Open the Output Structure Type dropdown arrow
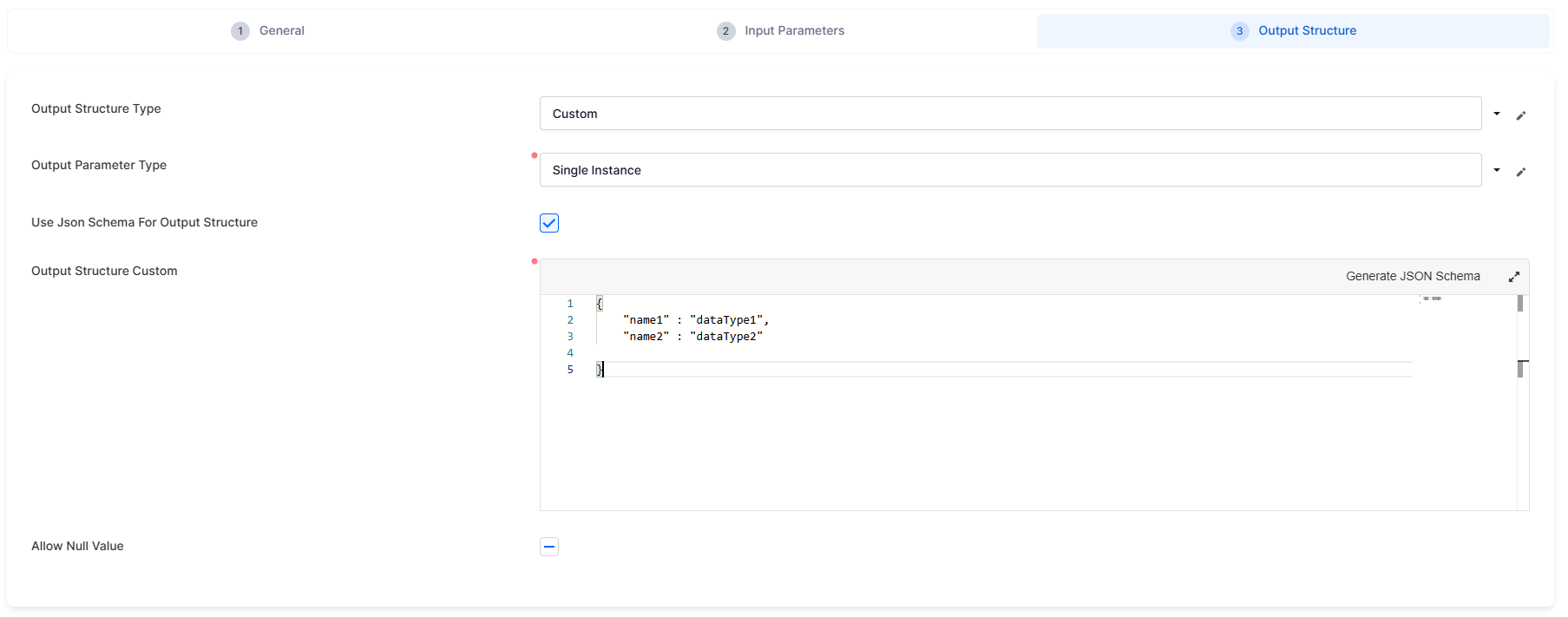Viewport: 1568px width, 617px height. [1496, 114]
